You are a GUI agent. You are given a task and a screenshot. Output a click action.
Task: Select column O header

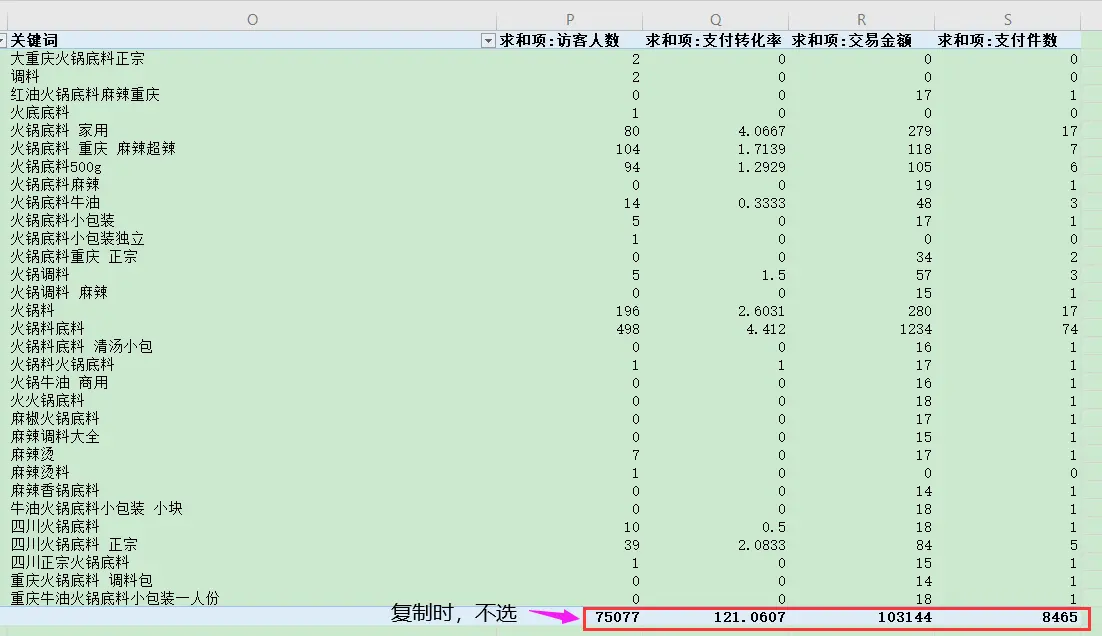pyautogui.click(x=252, y=20)
